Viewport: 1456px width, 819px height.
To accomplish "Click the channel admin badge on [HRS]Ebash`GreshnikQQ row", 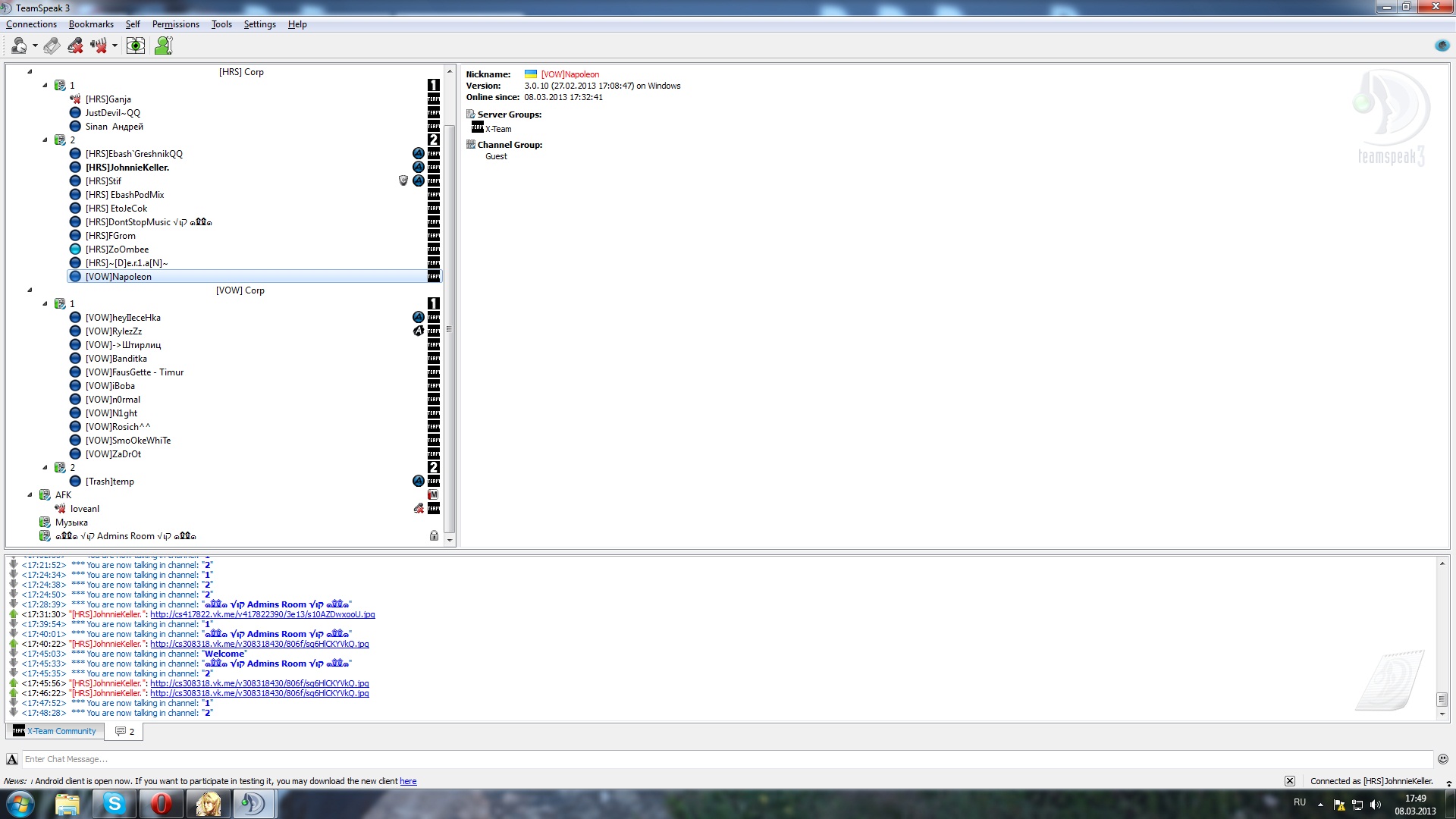I will tap(419, 154).
